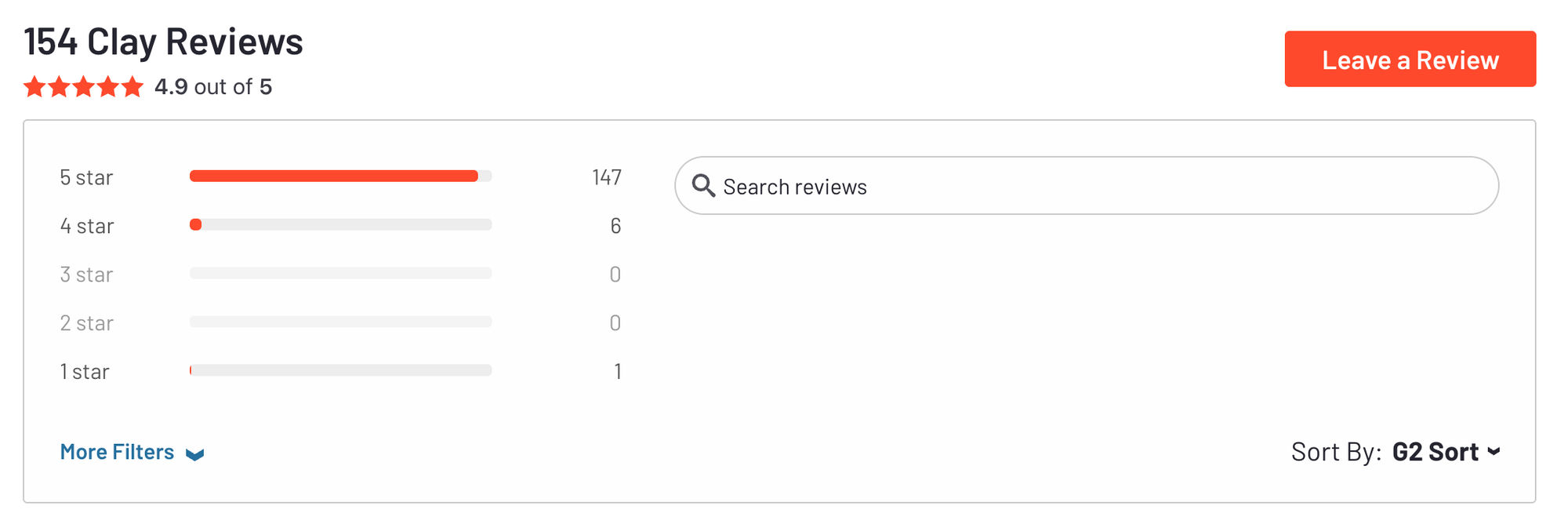1568x524 pixels.
Task: Click the 4 star progress bar
Action: point(340,224)
